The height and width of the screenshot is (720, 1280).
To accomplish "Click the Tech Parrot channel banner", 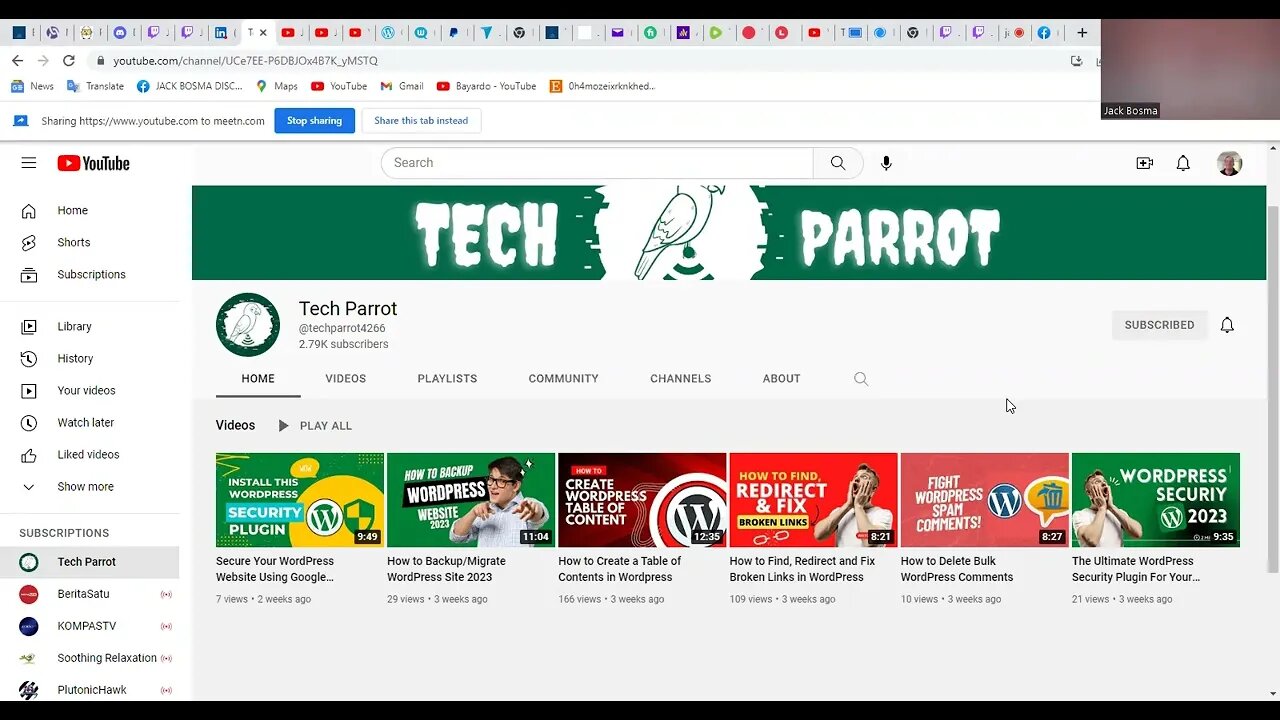I will [729, 232].
